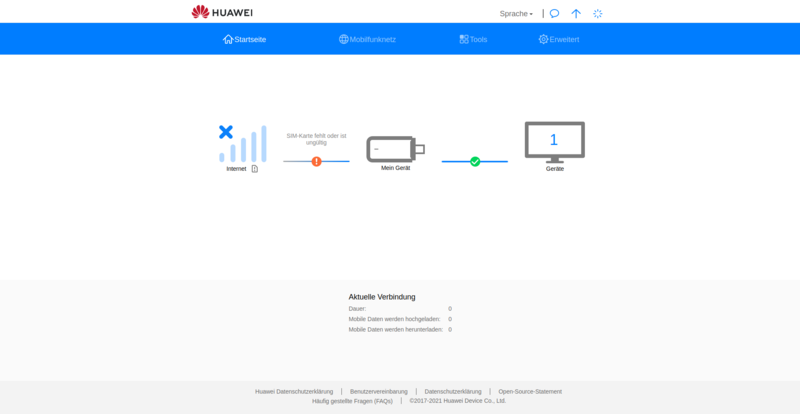Open Häufig gestellte Fragen (FAQs)
The width and height of the screenshot is (800, 414).
click(x=352, y=401)
